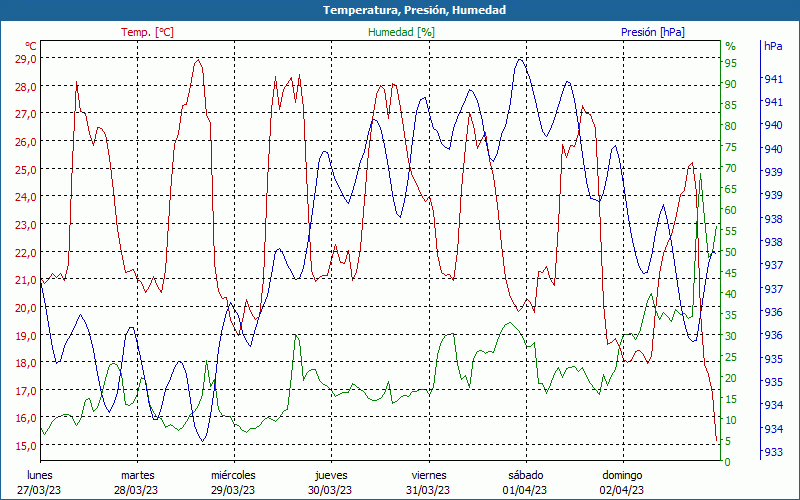This screenshot has width=800, height=500.
Task: Click the "27/03/23" date label
Action: tap(39, 490)
